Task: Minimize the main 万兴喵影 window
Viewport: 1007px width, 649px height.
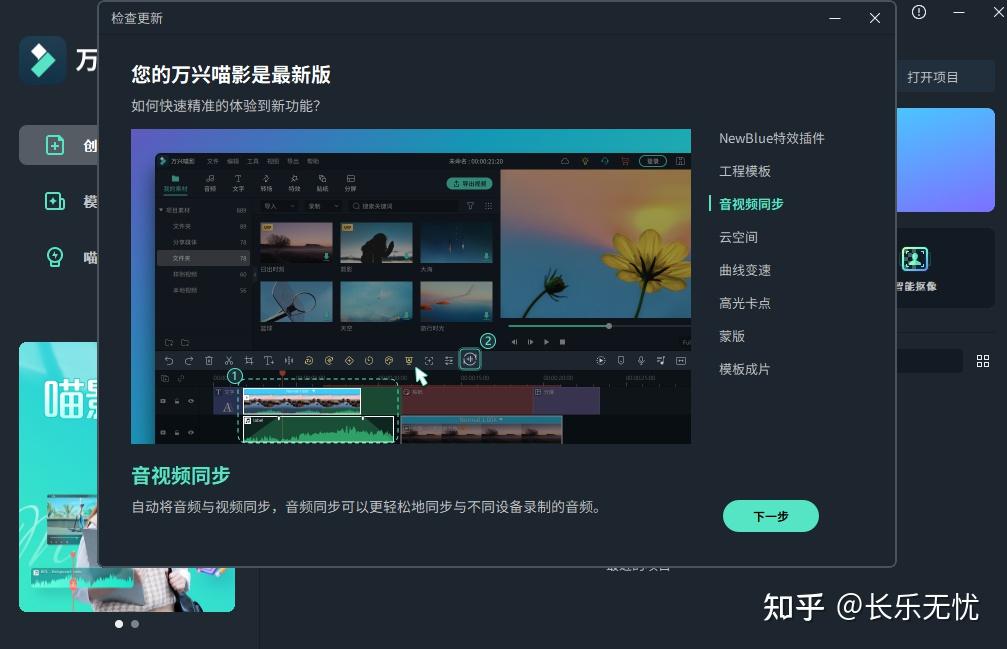Action: 959,12
